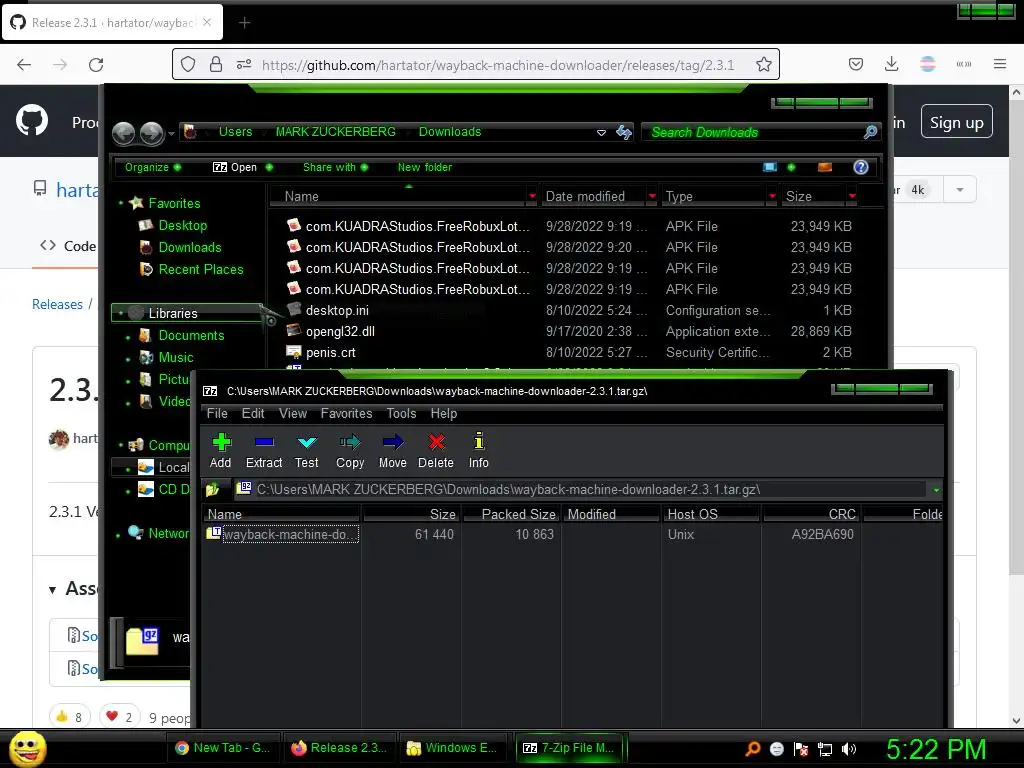
Task: Click the smiley Start button
Action: pyautogui.click(x=27, y=749)
